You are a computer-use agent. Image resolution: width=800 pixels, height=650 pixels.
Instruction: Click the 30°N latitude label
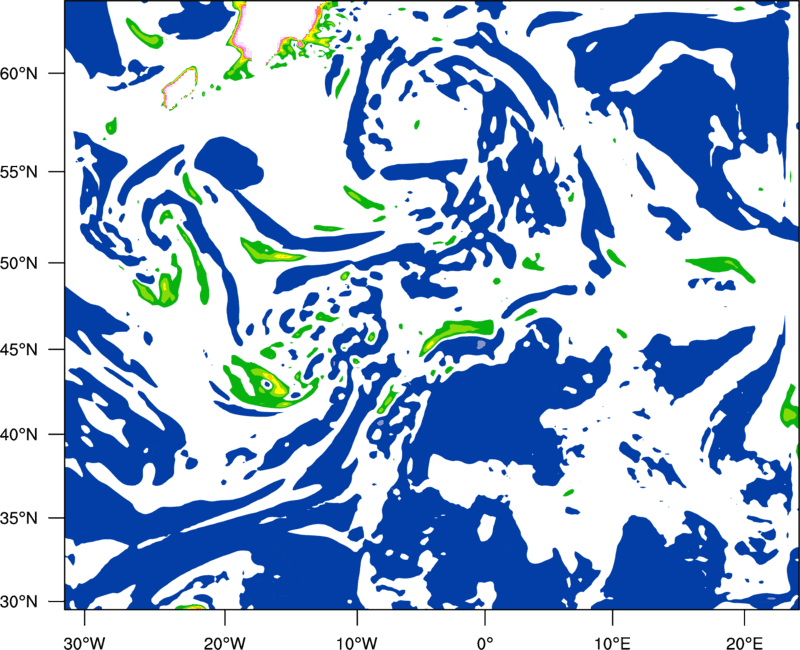(19, 602)
